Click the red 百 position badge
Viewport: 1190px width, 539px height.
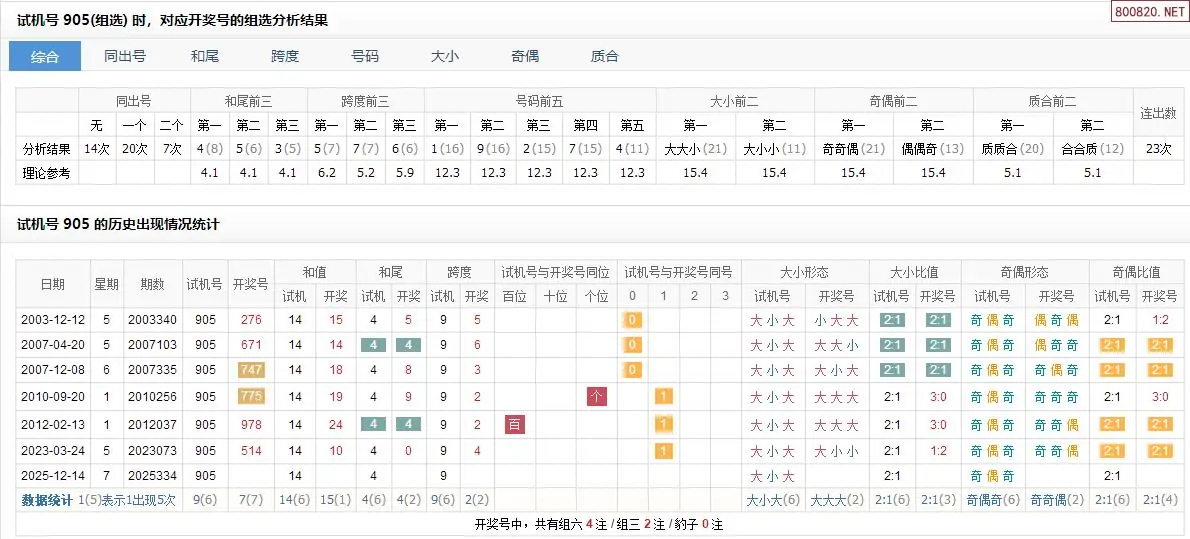click(515, 424)
